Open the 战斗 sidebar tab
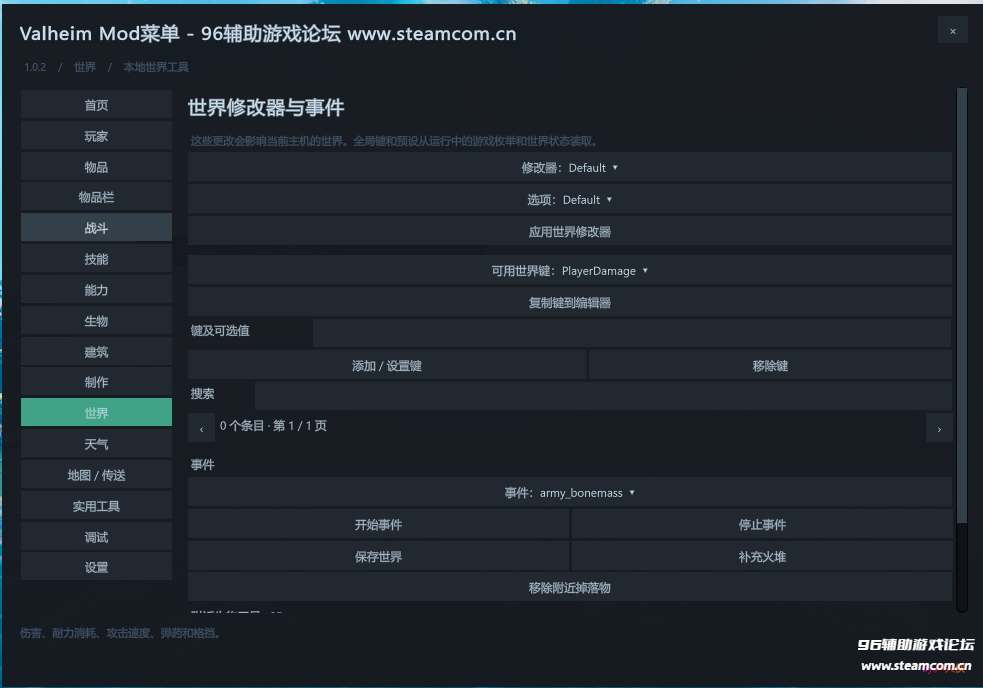 pos(97,228)
